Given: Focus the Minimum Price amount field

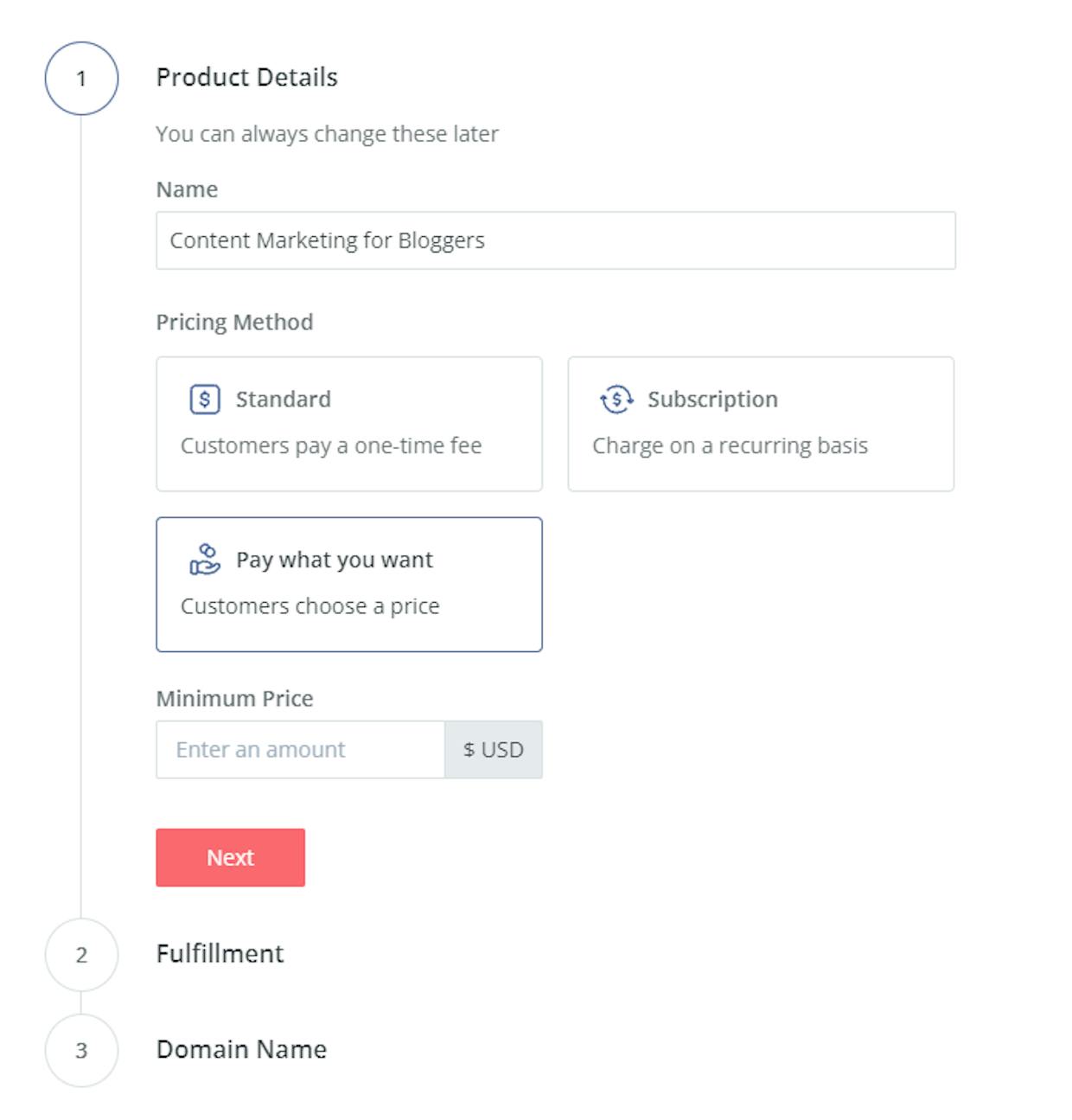Looking at the screenshot, I should pos(301,750).
